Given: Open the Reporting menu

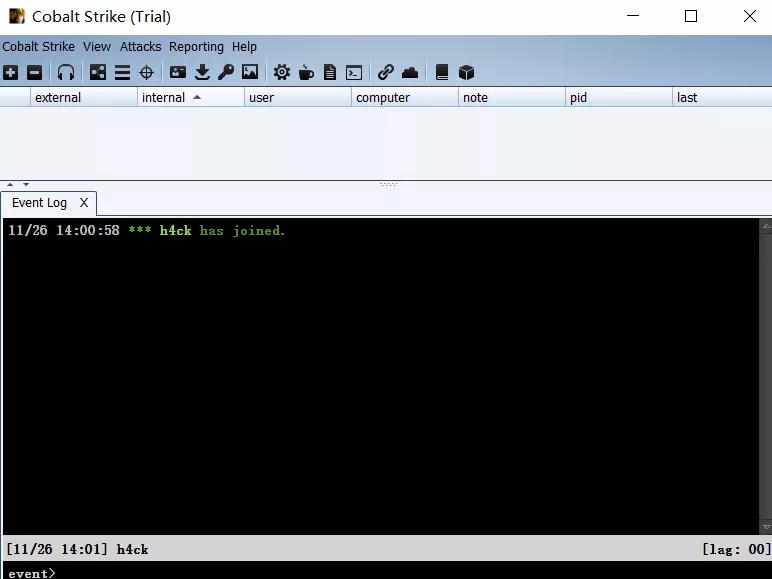Looking at the screenshot, I should (x=196, y=47).
